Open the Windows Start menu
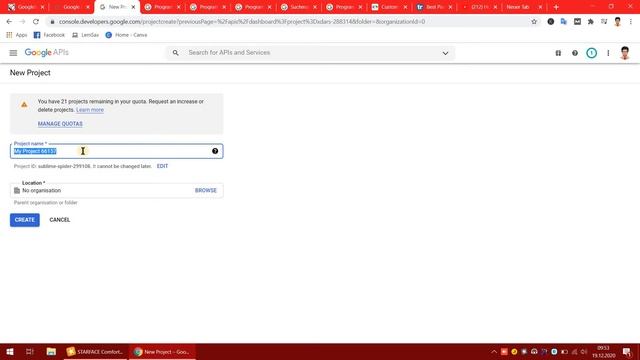 pos(10,352)
